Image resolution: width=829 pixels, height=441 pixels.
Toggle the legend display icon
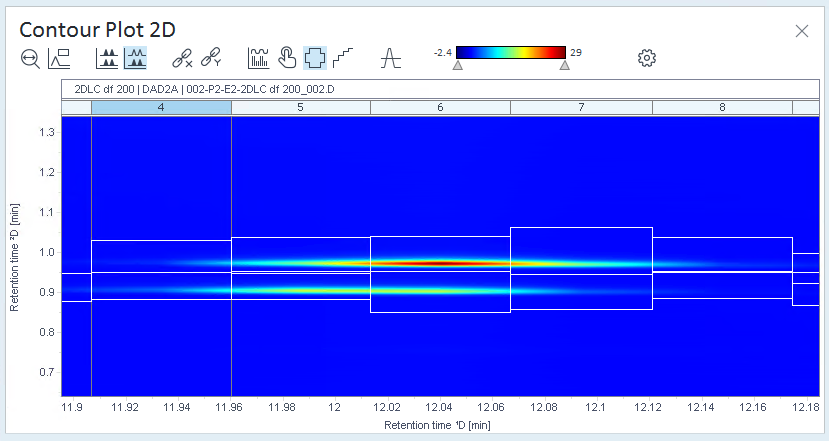[59, 58]
